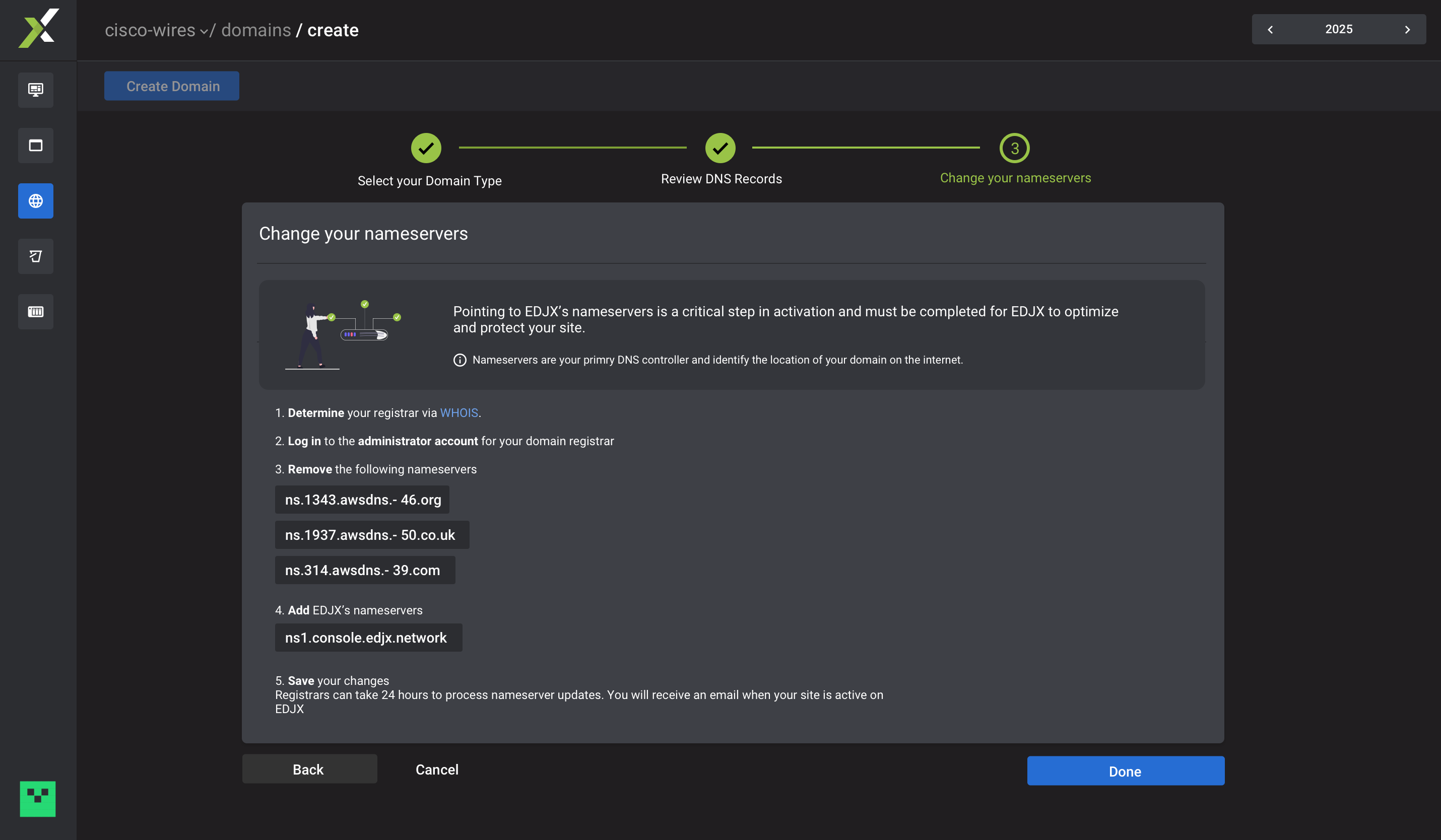Click the 'Change your nameservers' panel heading
The height and width of the screenshot is (840, 1441).
pyautogui.click(x=363, y=233)
